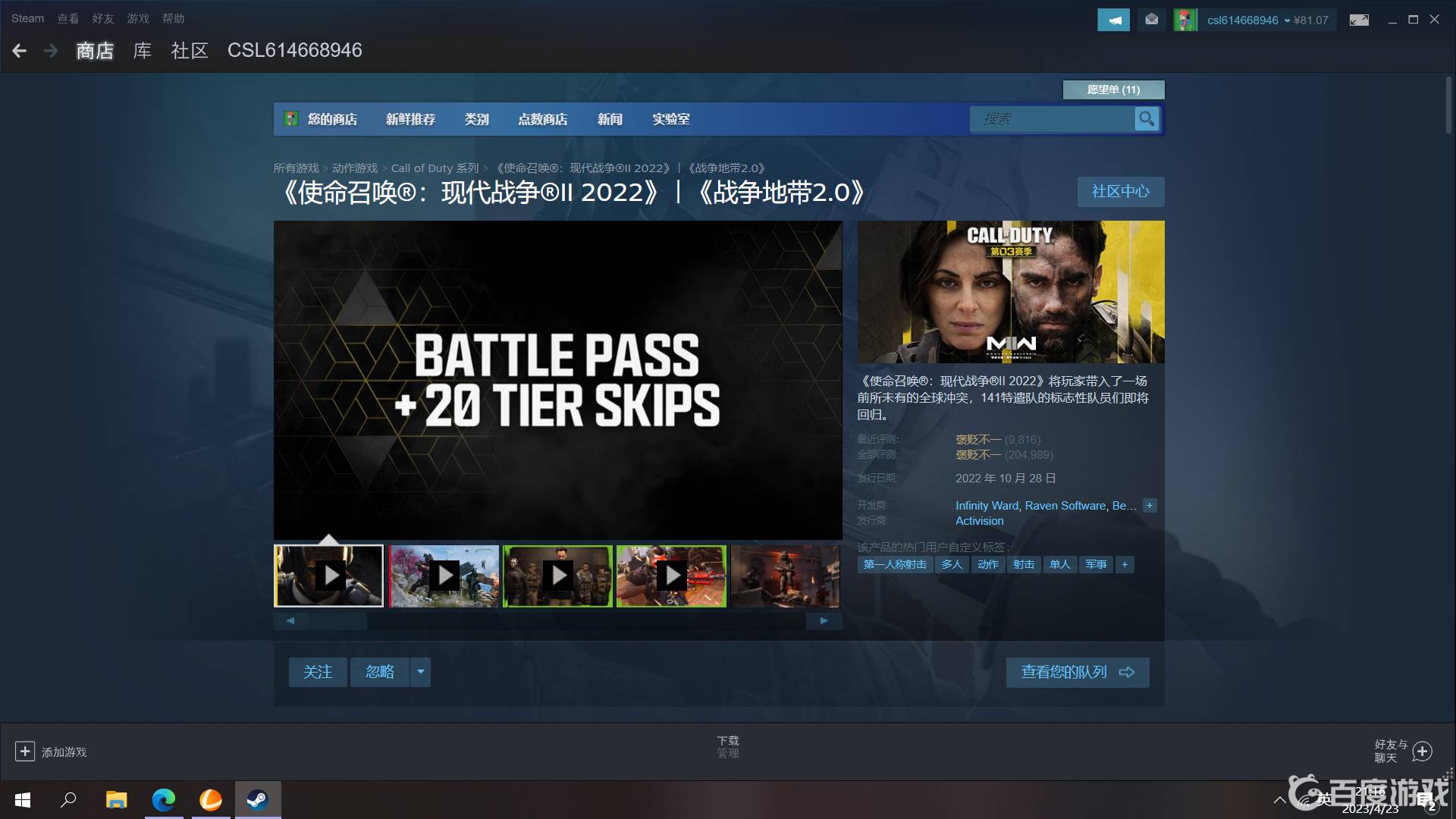Screen dimensions: 1456x819
Task: Click Call of Duty 系列 breadcrumb
Action: (435, 168)
